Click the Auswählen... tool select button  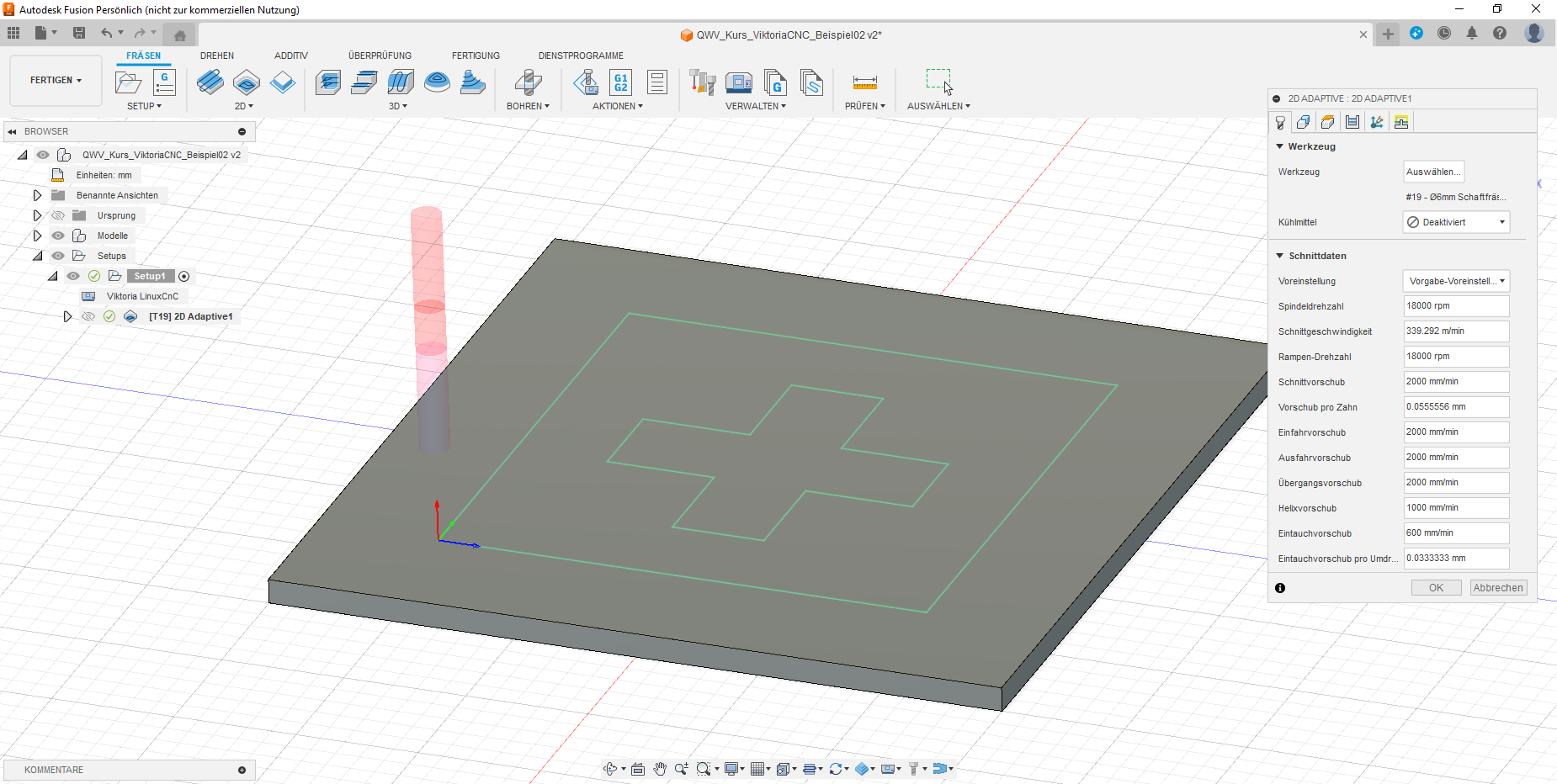pos(1433,172)
